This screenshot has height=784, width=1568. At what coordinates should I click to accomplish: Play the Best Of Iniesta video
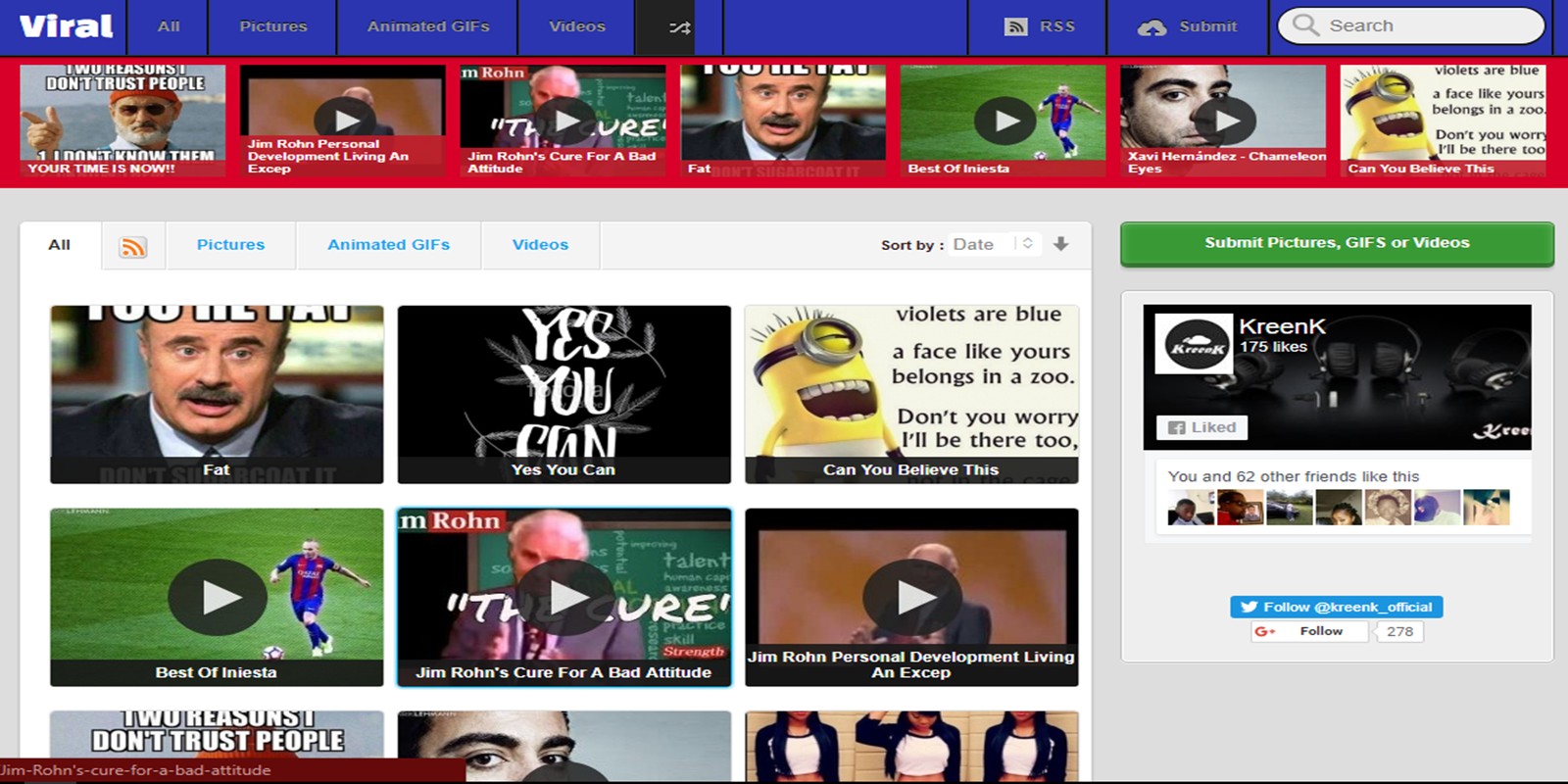[217, 596]
